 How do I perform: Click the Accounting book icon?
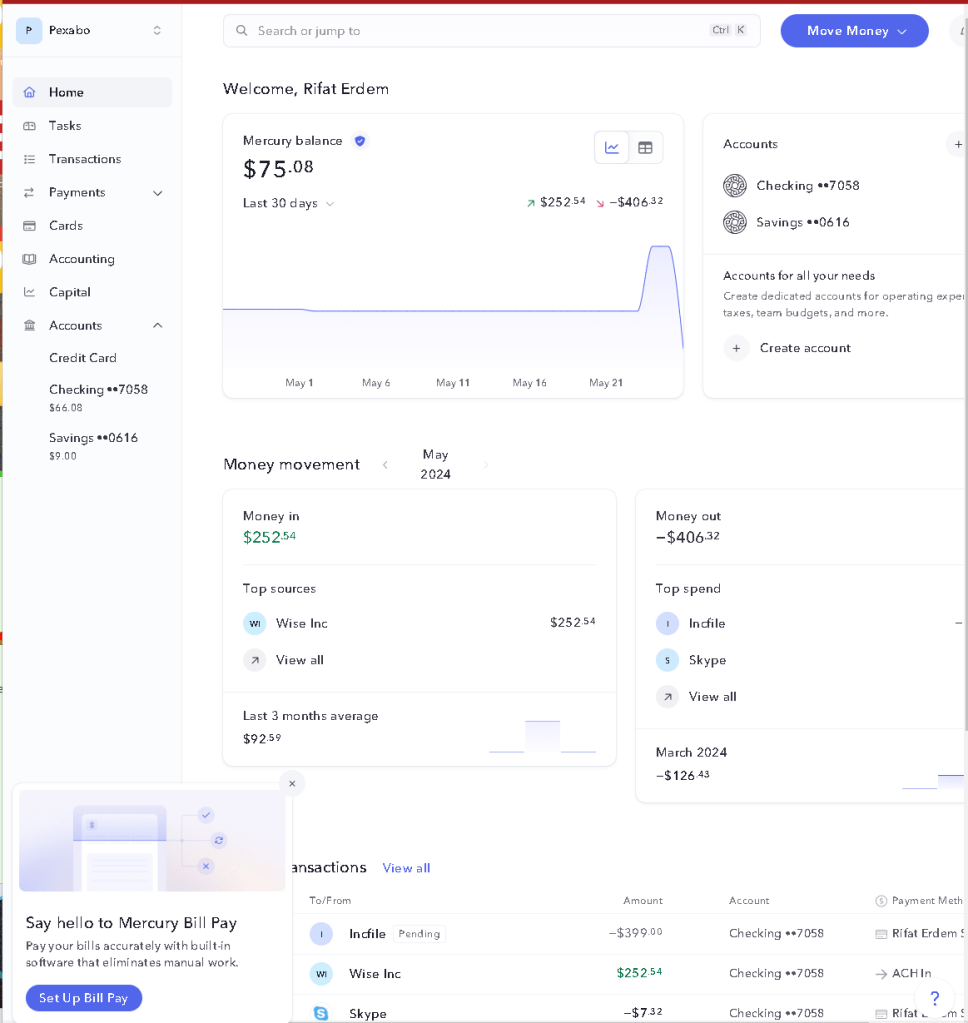click(x=29, y=258)
